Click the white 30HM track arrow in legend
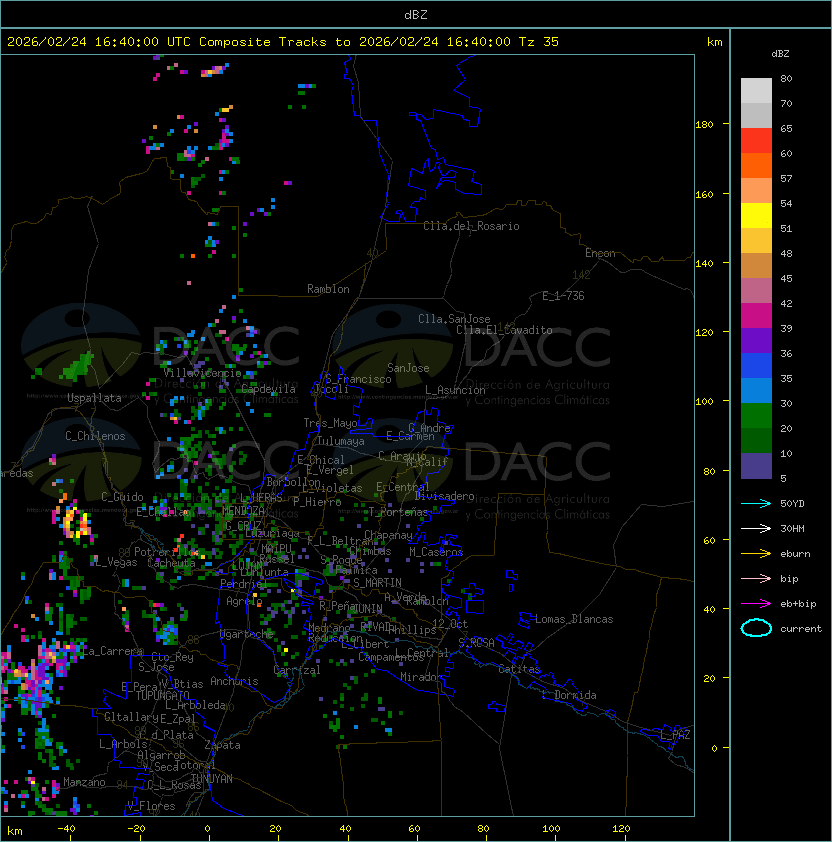Image resolution: width=832 pixels, height=842 pixels. pyautogui.click(x=756, y=528)
